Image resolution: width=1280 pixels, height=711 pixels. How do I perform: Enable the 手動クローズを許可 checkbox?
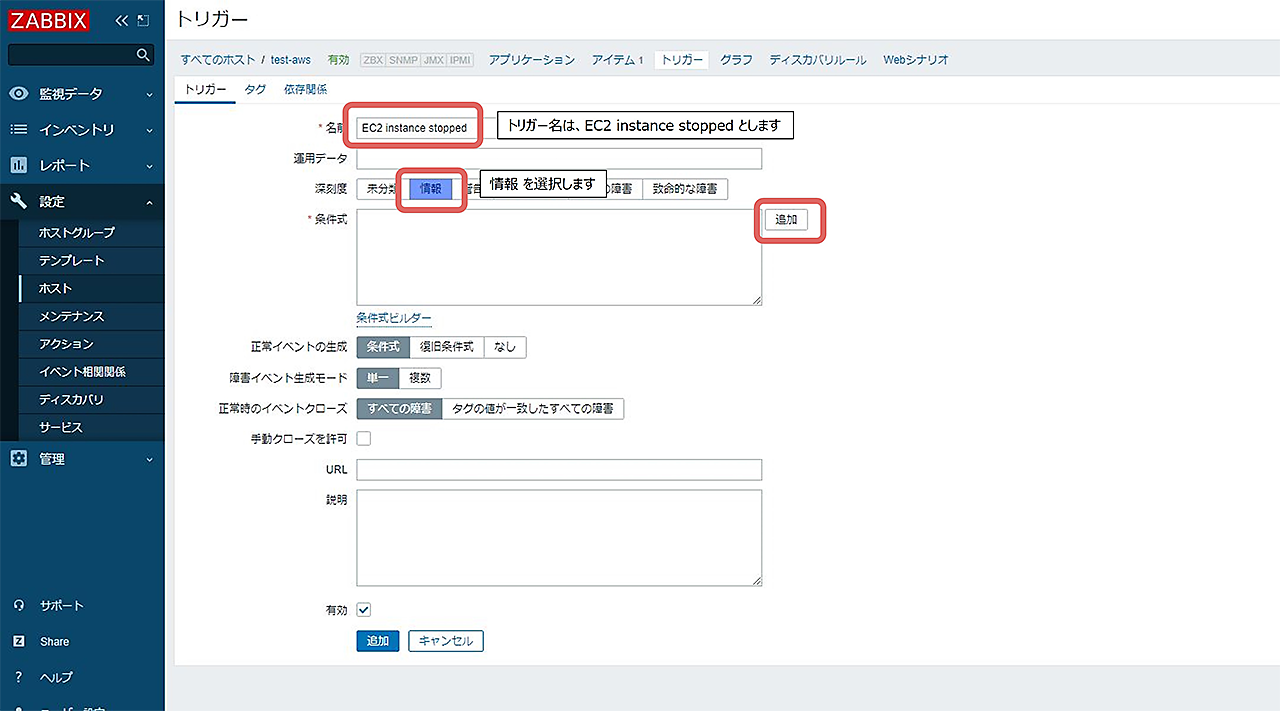[x=363, y=438]
